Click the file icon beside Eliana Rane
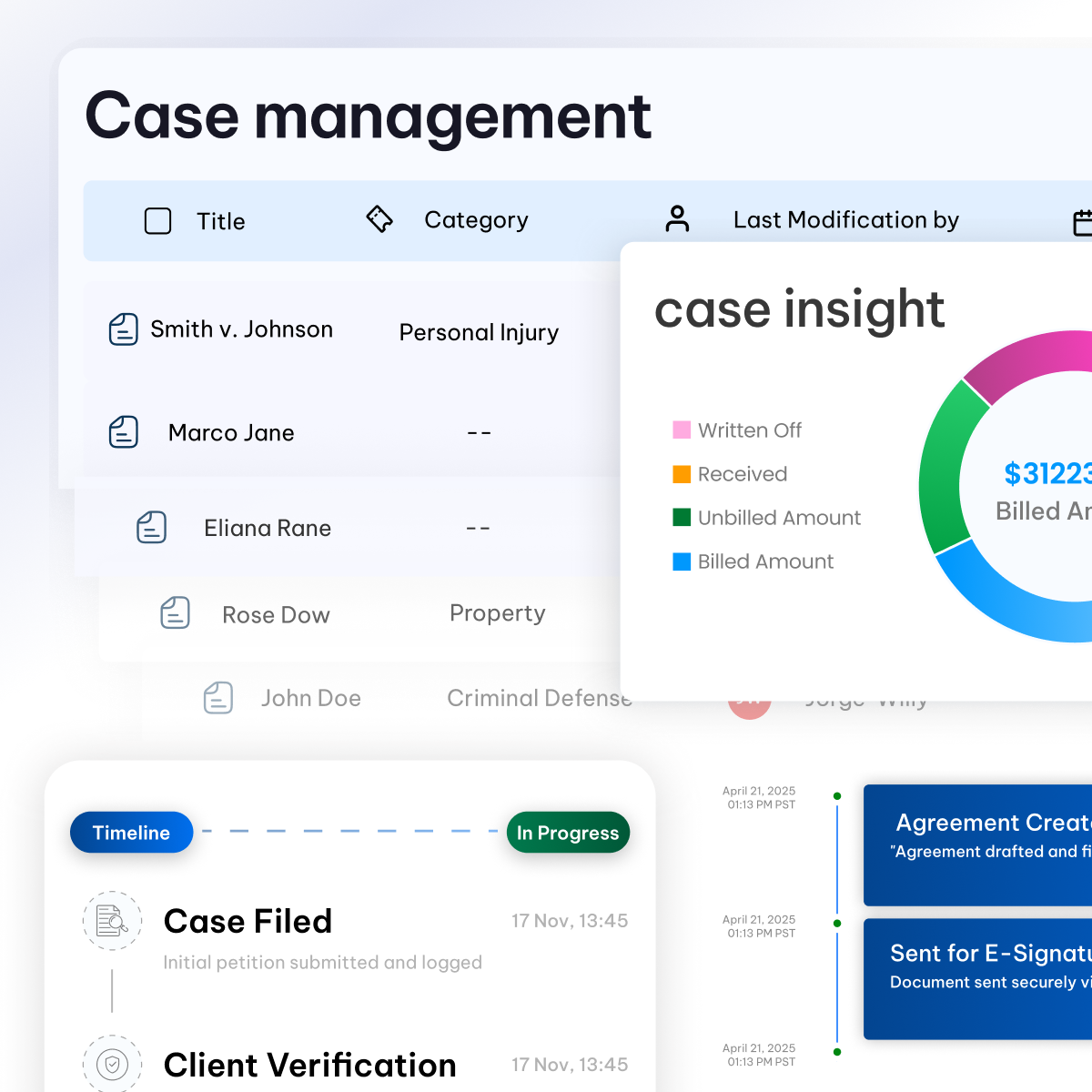Image resolution: width=1092 pixels, height=1092 pixels. [152, 528]
